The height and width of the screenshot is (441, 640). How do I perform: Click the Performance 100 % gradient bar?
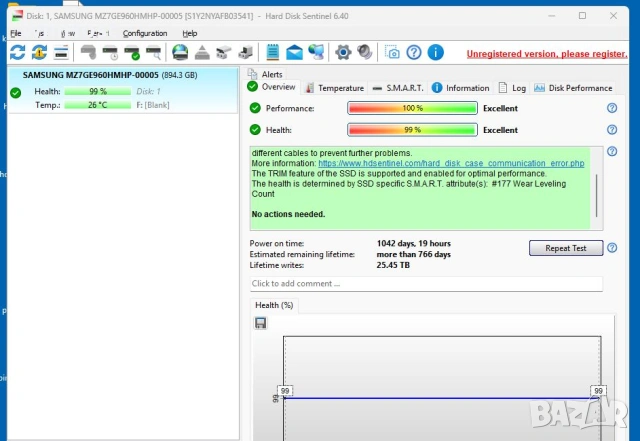[x=412, y=108]
